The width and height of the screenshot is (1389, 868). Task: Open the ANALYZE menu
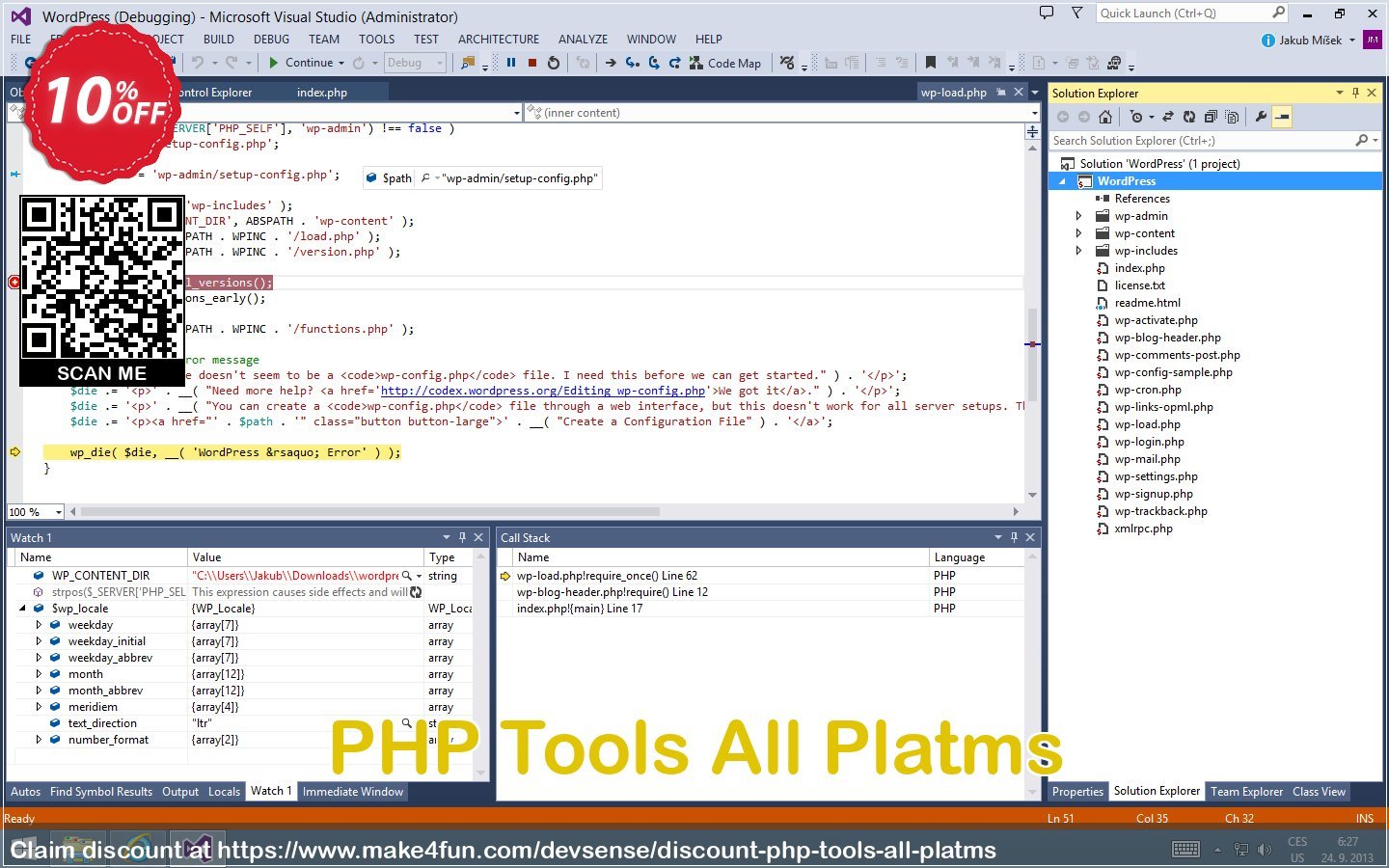click(x=583, y=40)
